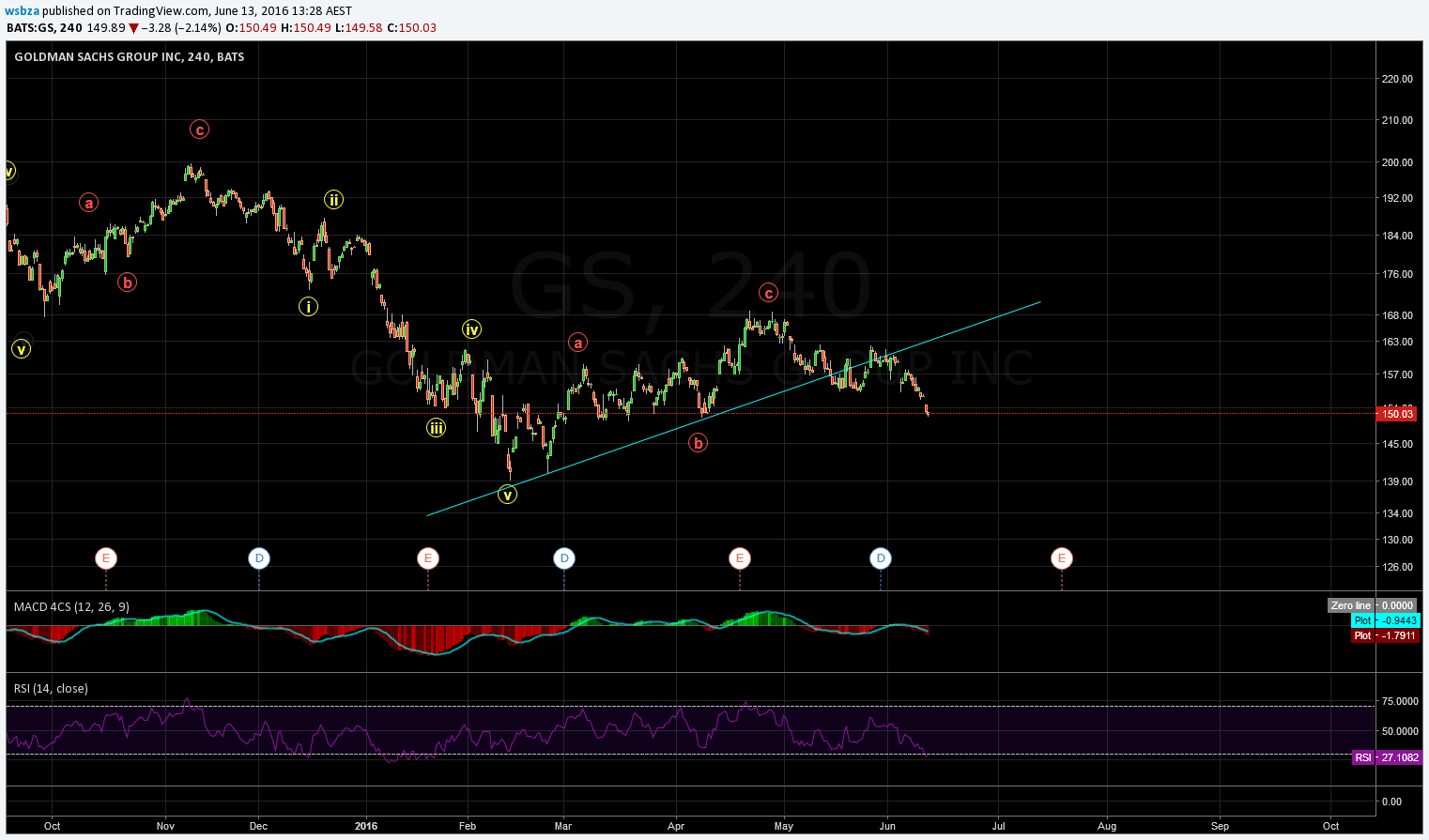Click the wsbza author link
The image size is (1429, 840).
23,11
